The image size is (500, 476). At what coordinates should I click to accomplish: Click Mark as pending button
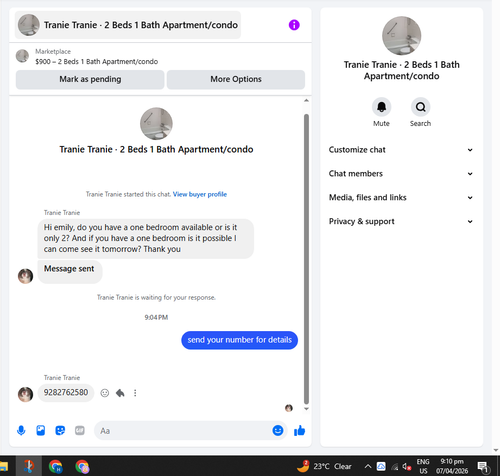coord(90,79)
